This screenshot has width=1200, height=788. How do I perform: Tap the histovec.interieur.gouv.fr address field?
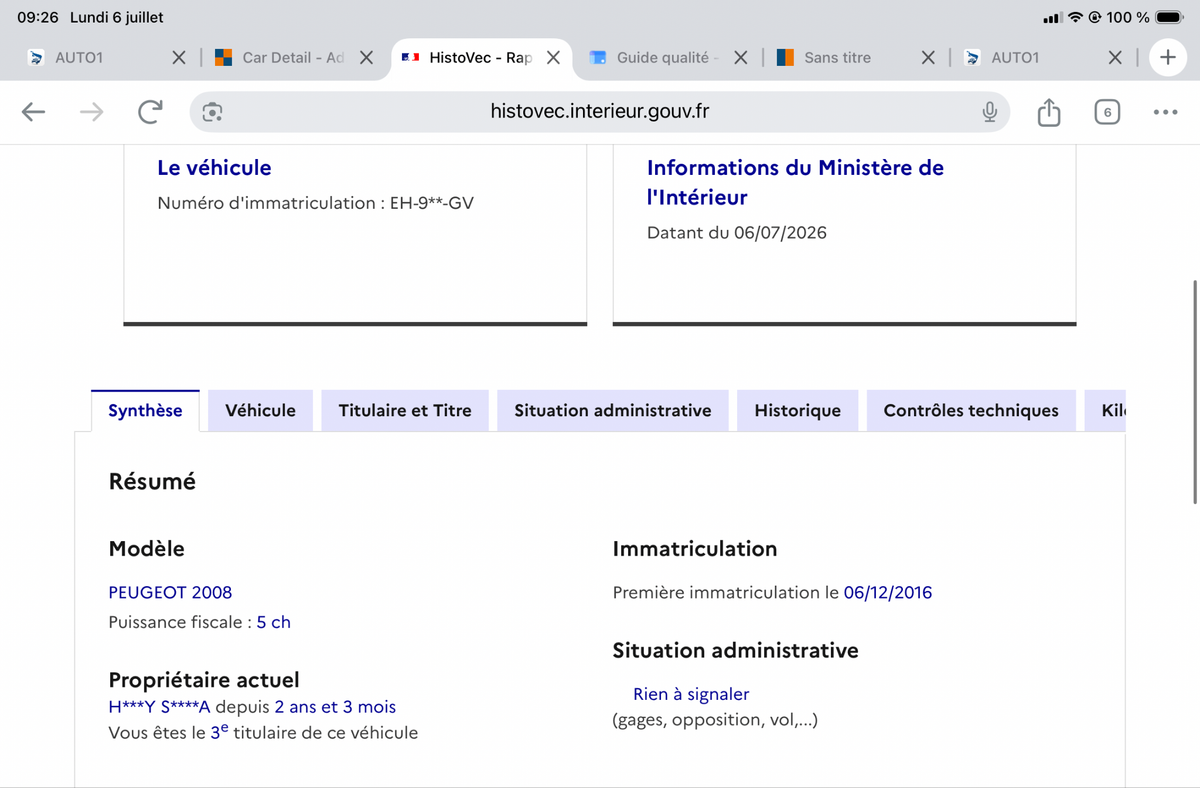click(600, 112)
